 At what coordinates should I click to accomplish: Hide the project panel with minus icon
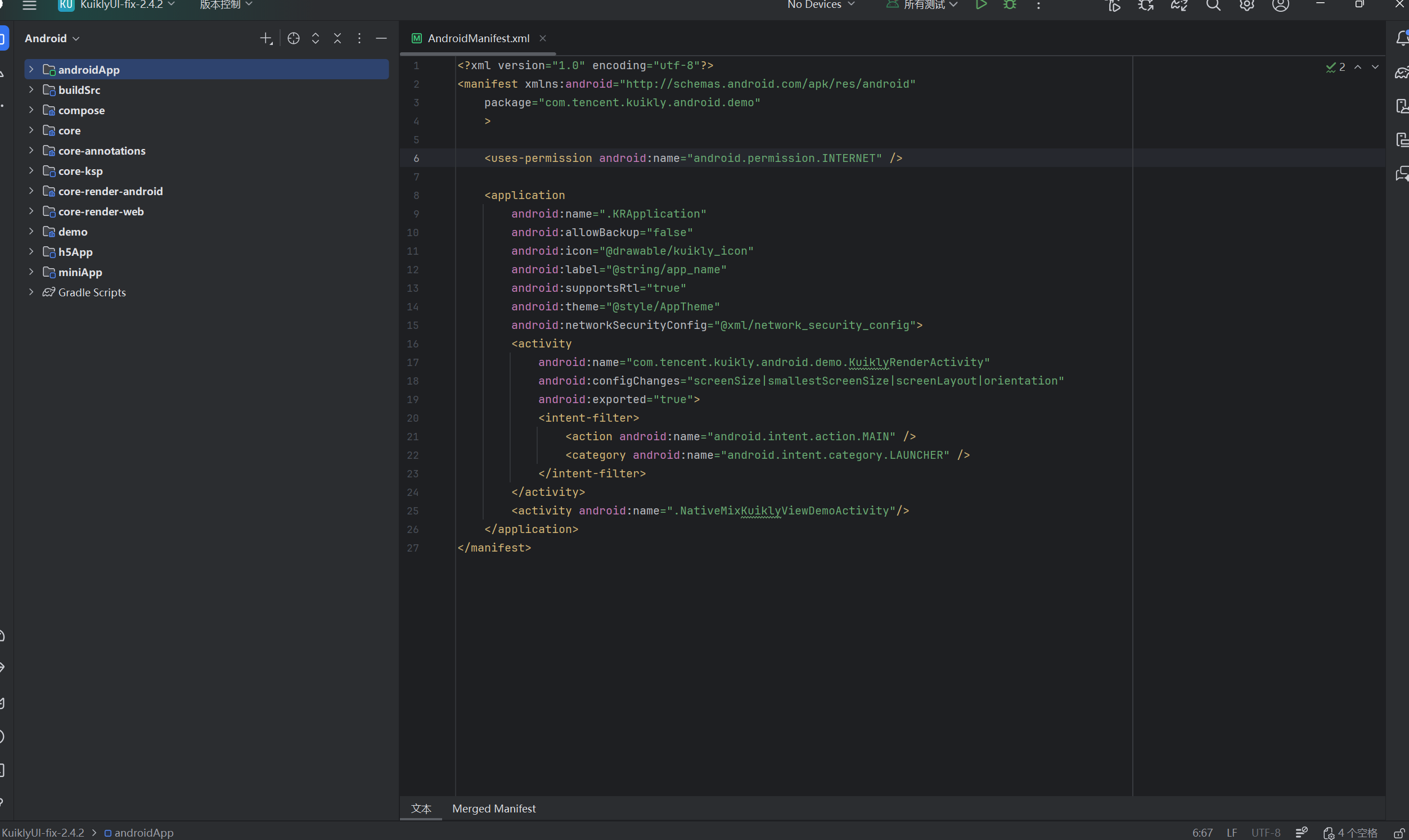381,38
